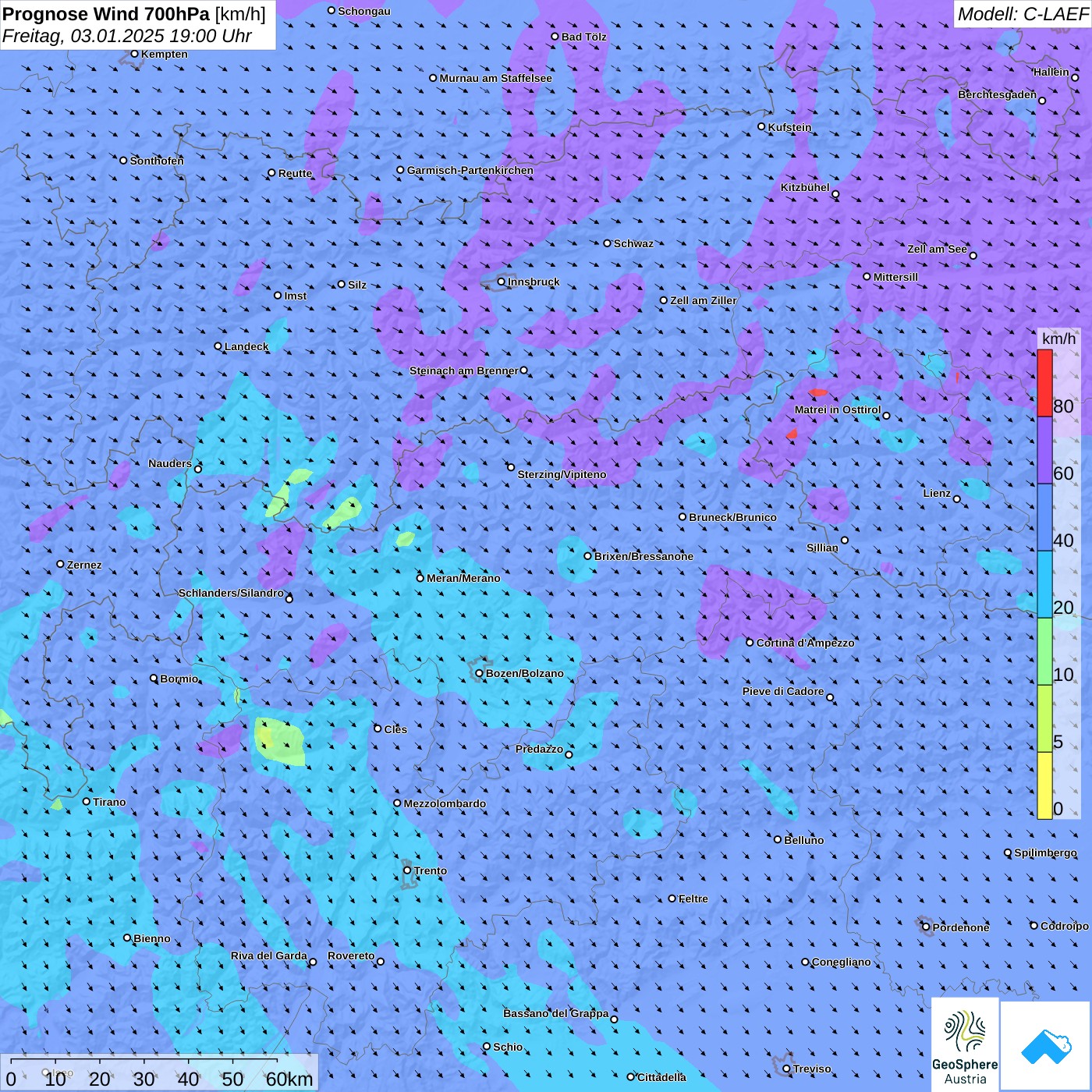Image resolution: width=1092 pixels, height=1092 pixels.
Task: Click the Matrei in Osttirol label
Action: [x=838, y=409]
